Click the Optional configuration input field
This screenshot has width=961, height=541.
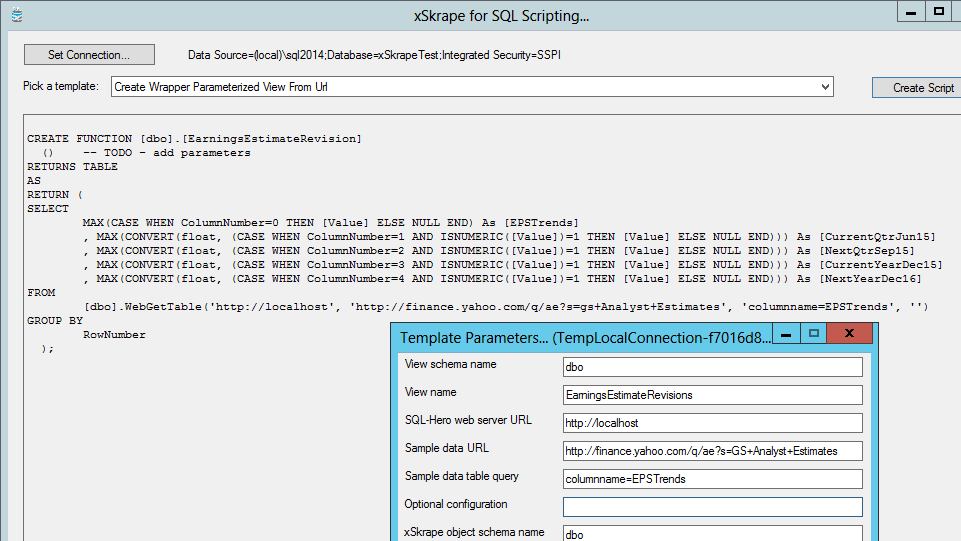pyautogui.click(x=713, y=507)
